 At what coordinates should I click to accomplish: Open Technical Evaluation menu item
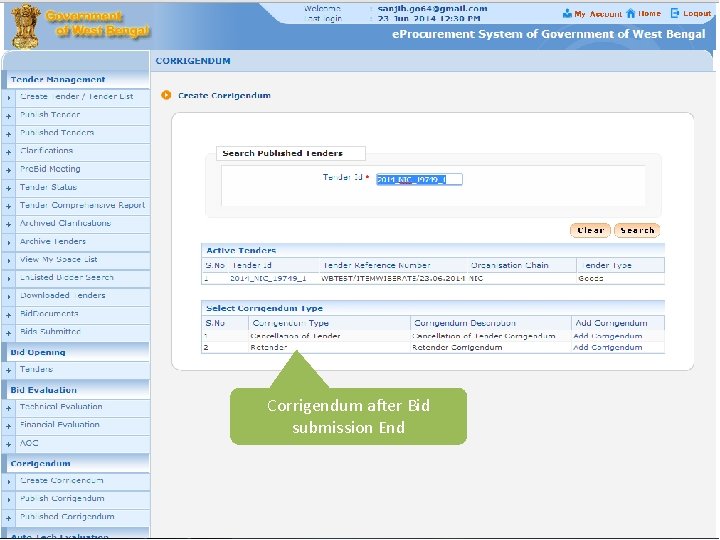tap(61, 406)
